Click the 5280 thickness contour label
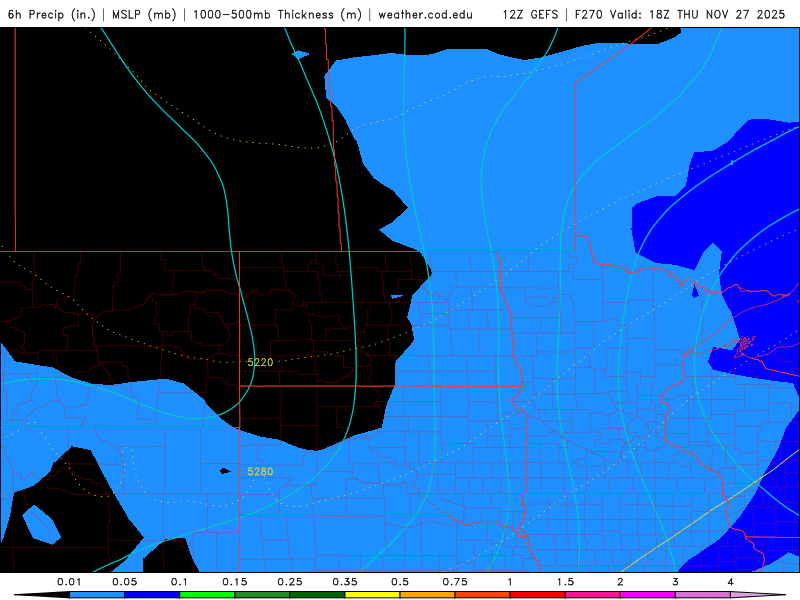This screenshot has height=600, width=800. click(x=260, y=471)
